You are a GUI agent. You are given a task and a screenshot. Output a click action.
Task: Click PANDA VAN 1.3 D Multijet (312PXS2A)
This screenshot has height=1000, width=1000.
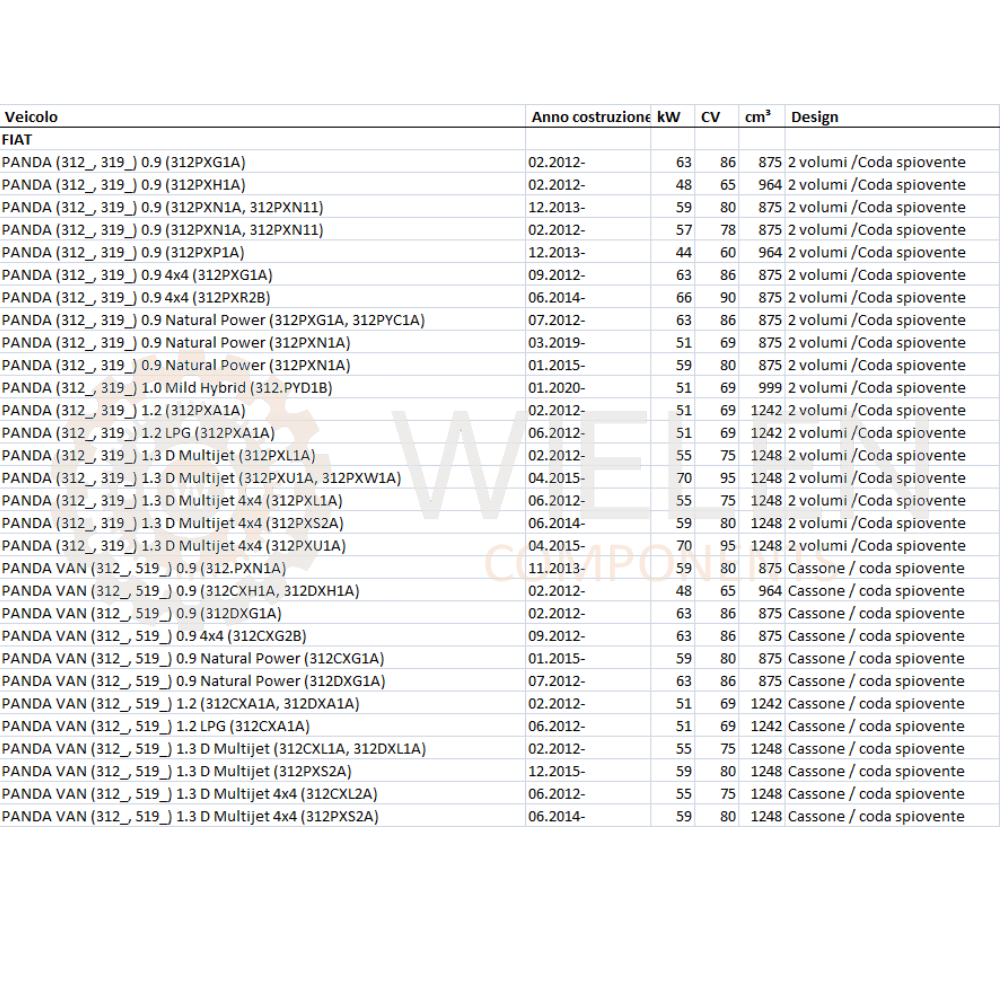coord(262,772)
